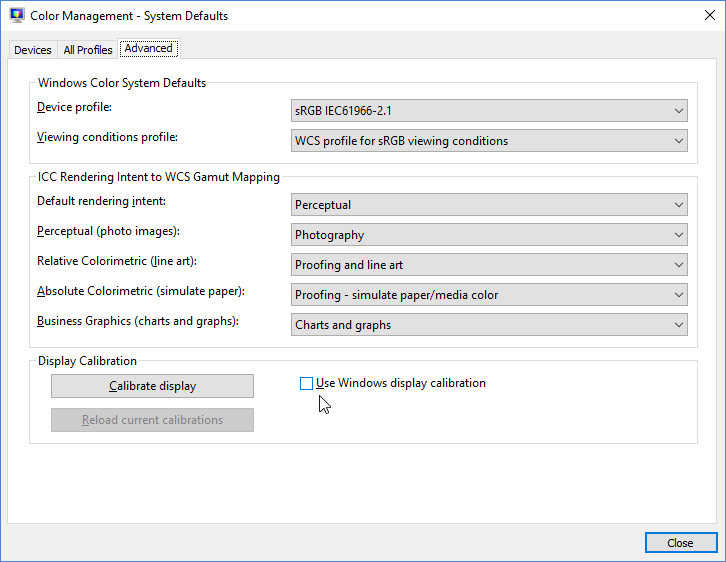Click the Default rendering intent label
Viewport: 726px width, 562px height.
click(101, 201)
